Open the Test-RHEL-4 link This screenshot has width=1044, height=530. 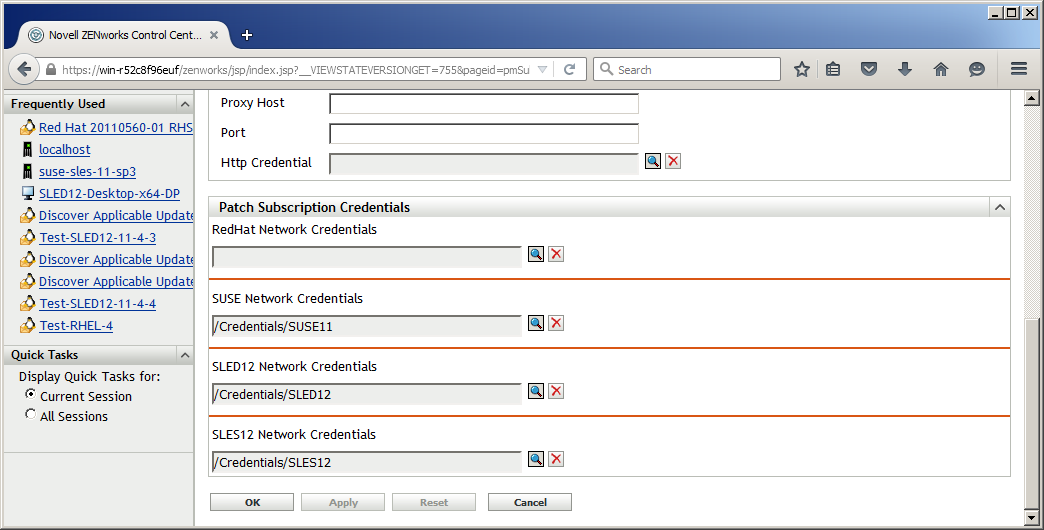(76, 325)
